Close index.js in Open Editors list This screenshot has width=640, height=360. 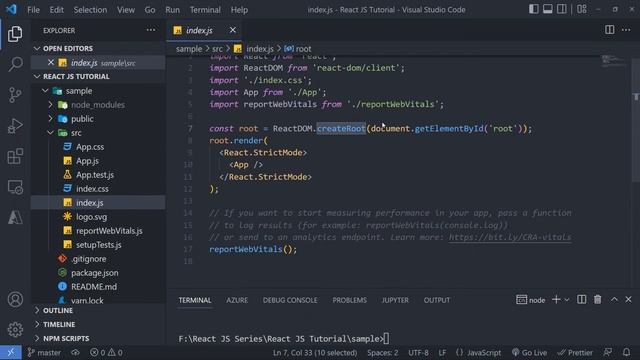[51, 62]
